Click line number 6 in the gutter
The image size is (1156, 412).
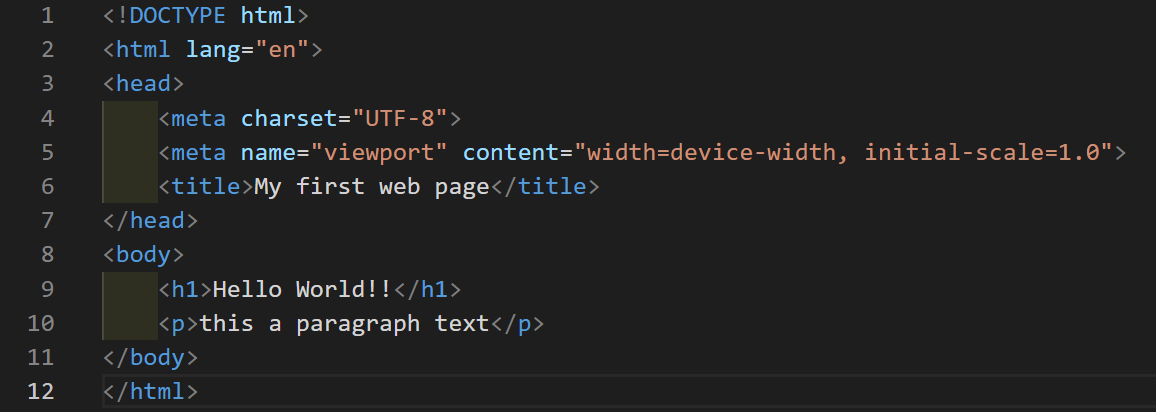click(47, 186)
